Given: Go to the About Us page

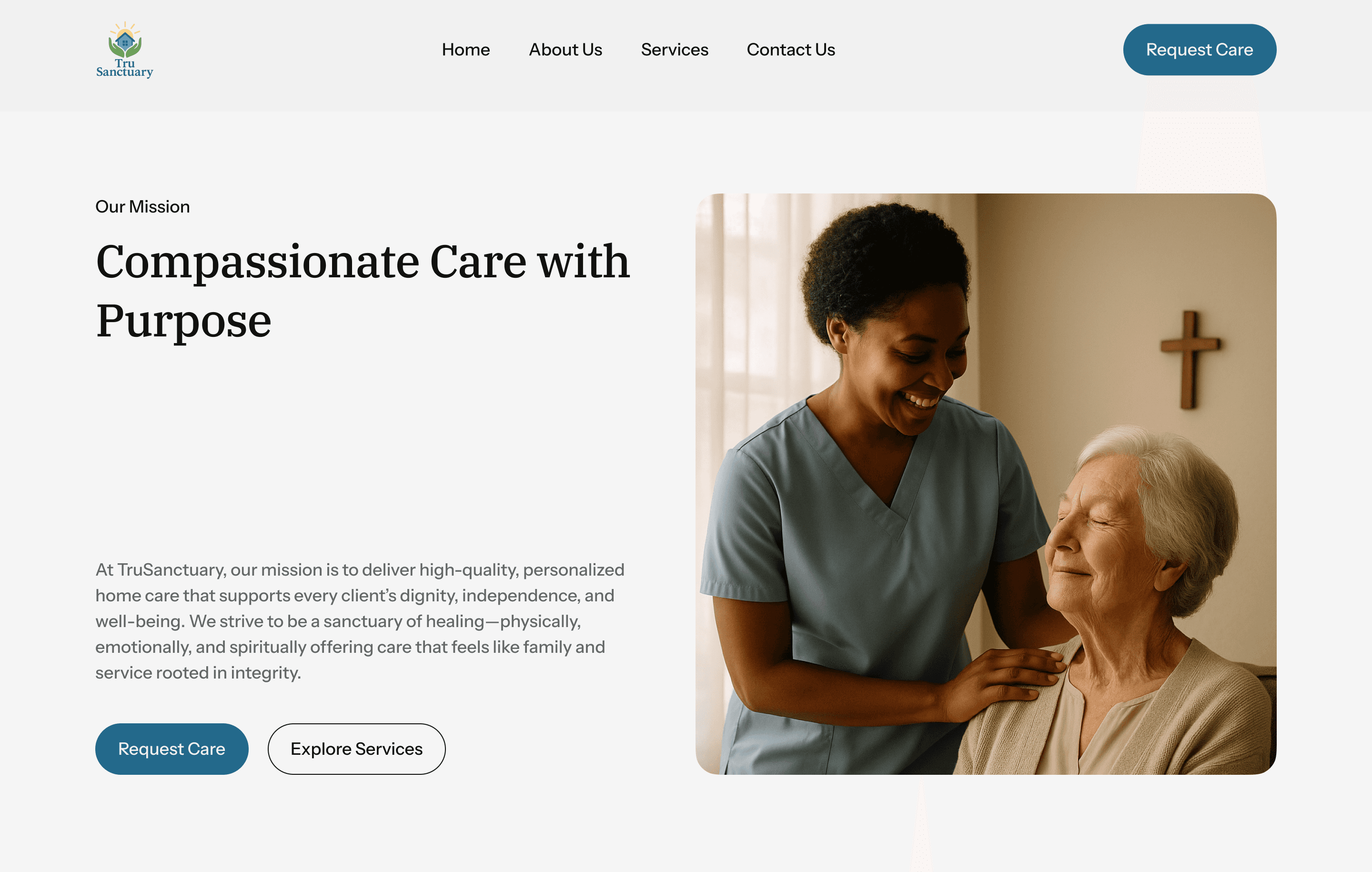Looking at the screenshot, I should pos(565,50).
